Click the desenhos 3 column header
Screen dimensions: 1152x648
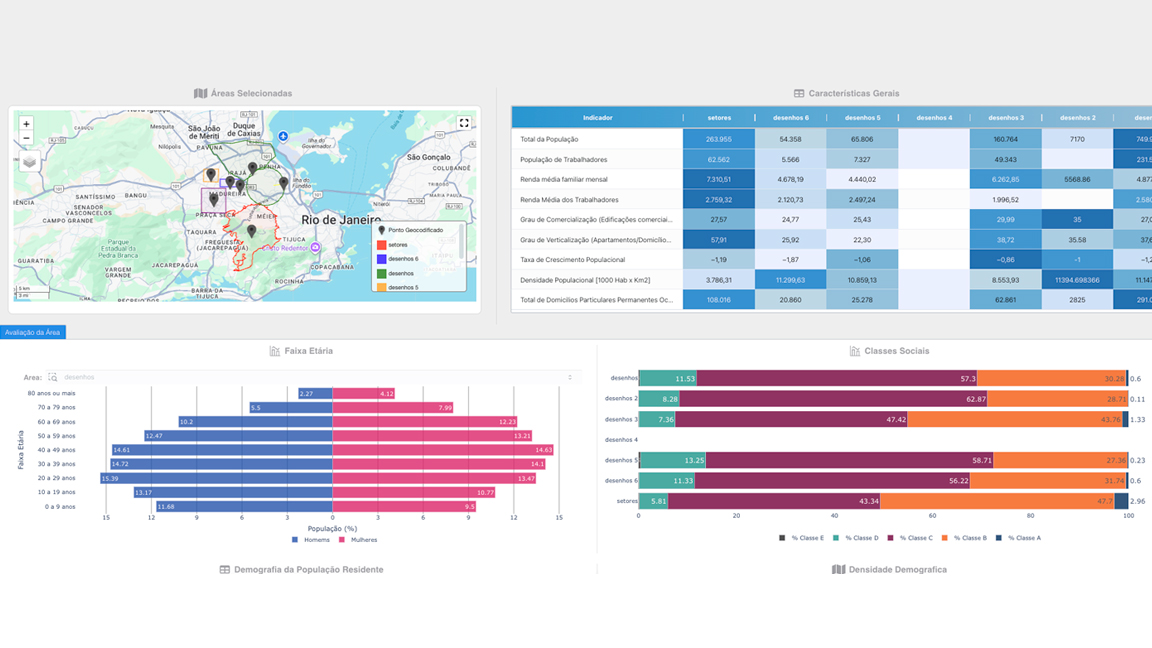click(x=1004, y=118)
